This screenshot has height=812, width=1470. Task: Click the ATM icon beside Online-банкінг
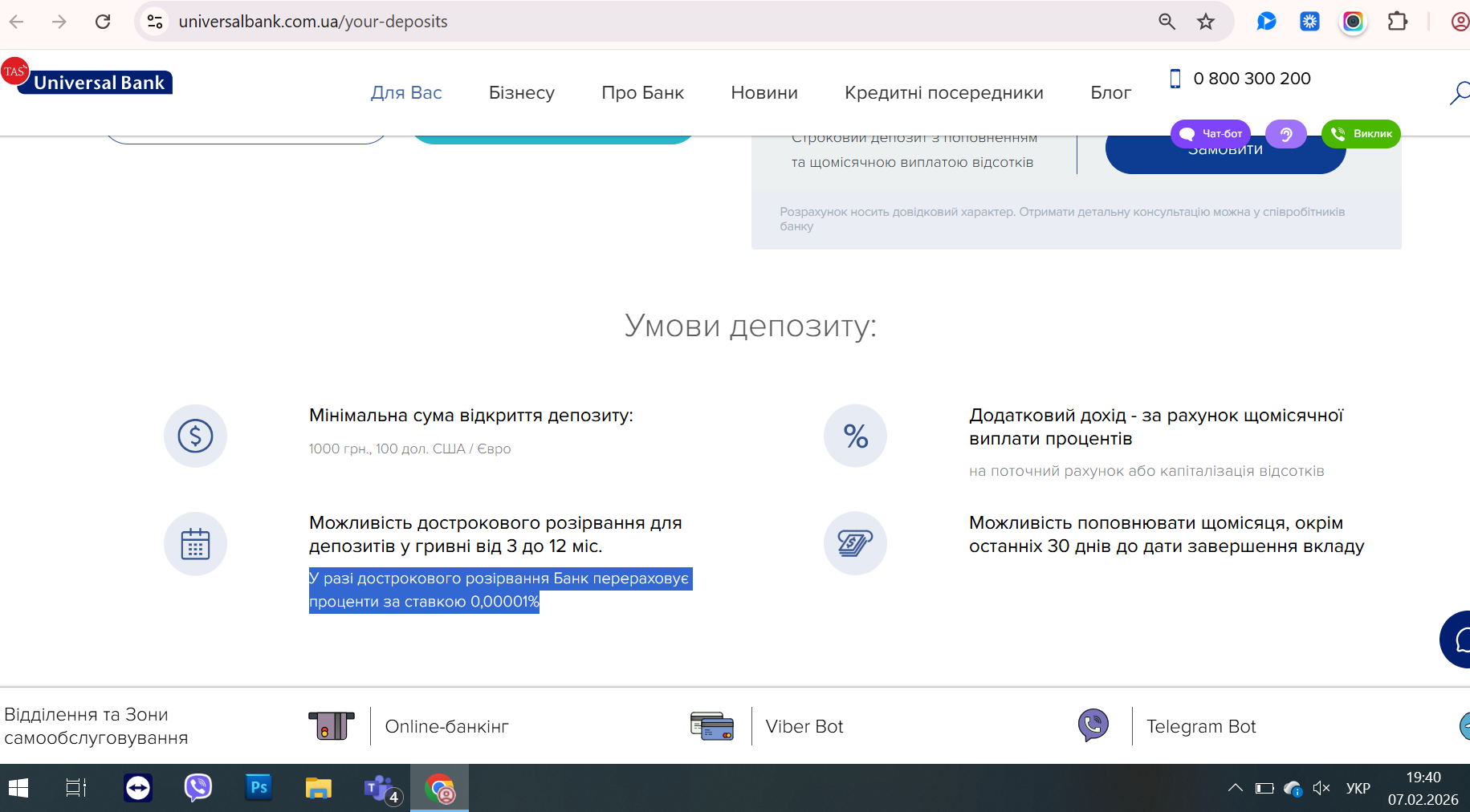332,726
